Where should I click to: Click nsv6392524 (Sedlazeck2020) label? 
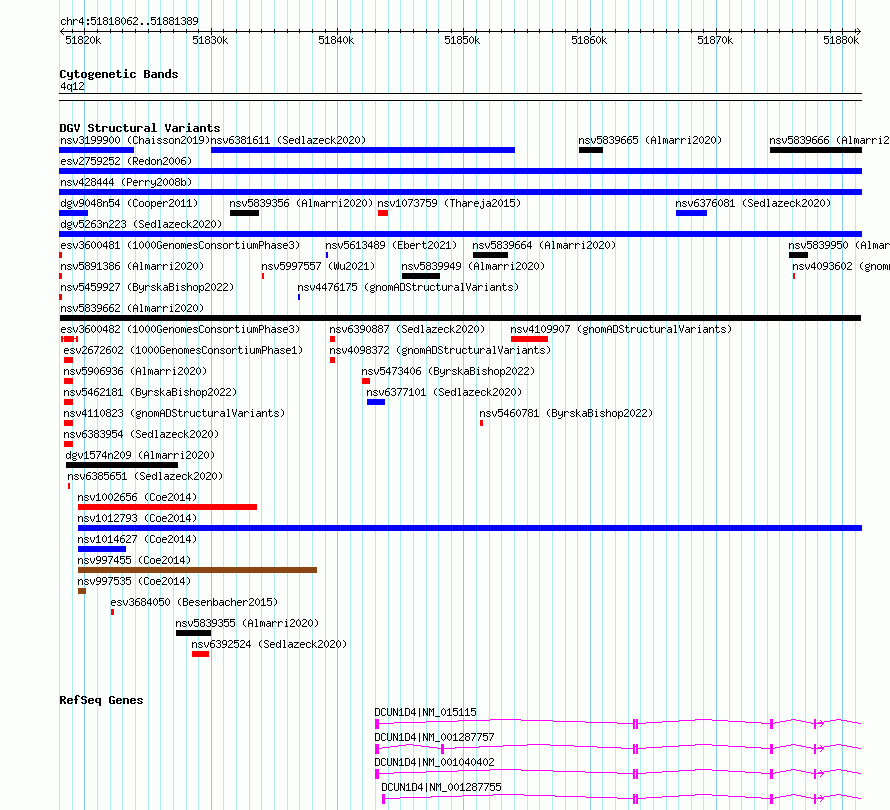click(x=269, y=644)
